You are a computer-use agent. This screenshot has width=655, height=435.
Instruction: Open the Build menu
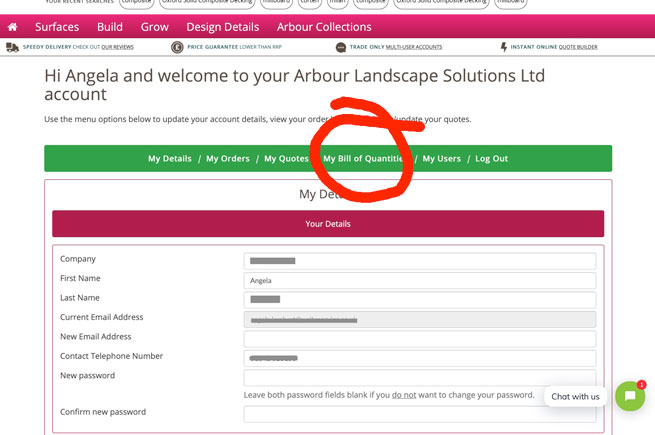(x=110, y=27)
